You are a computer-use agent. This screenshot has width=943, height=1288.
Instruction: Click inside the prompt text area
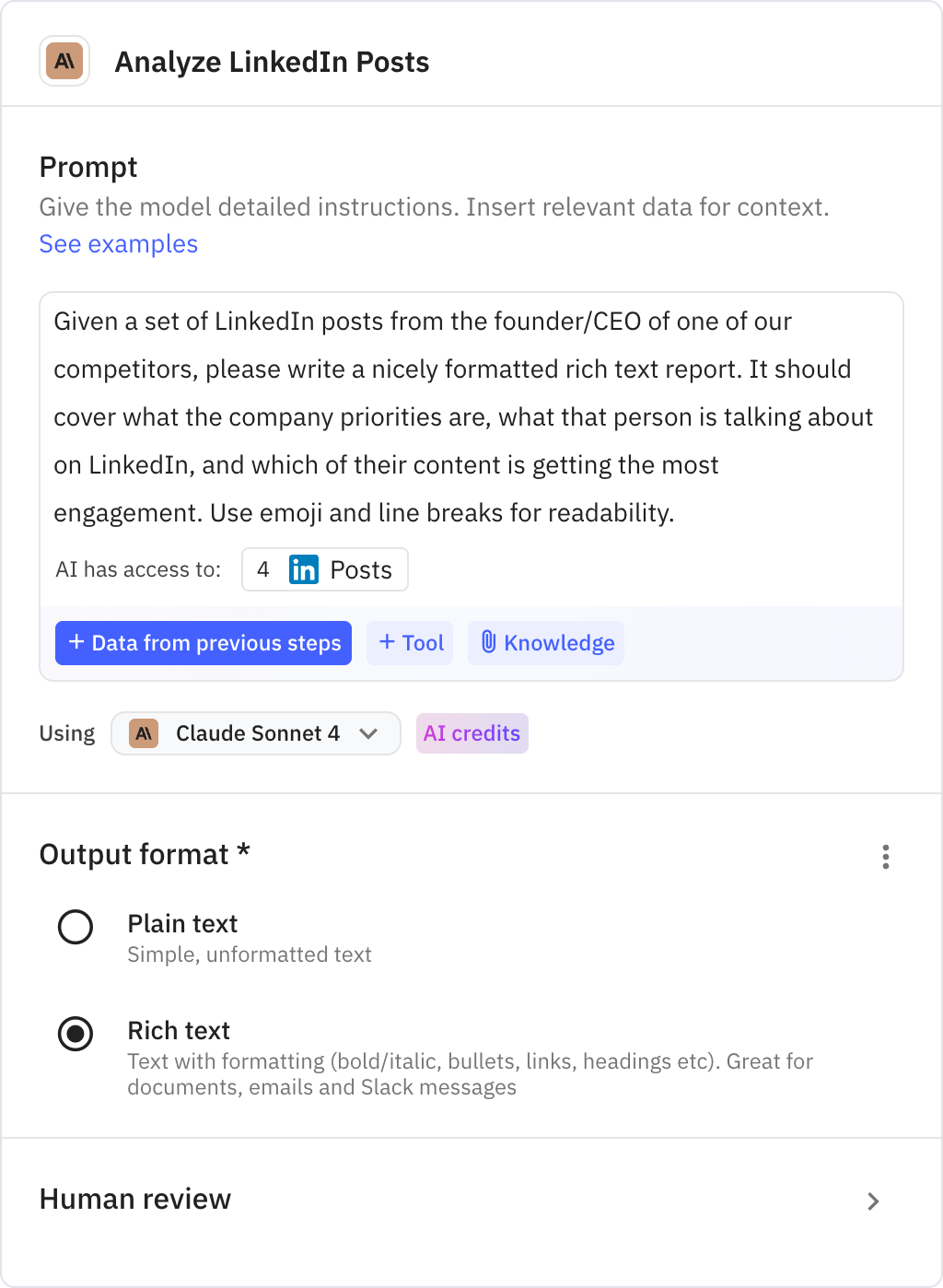pyautogui.click(x=460, y=416)
